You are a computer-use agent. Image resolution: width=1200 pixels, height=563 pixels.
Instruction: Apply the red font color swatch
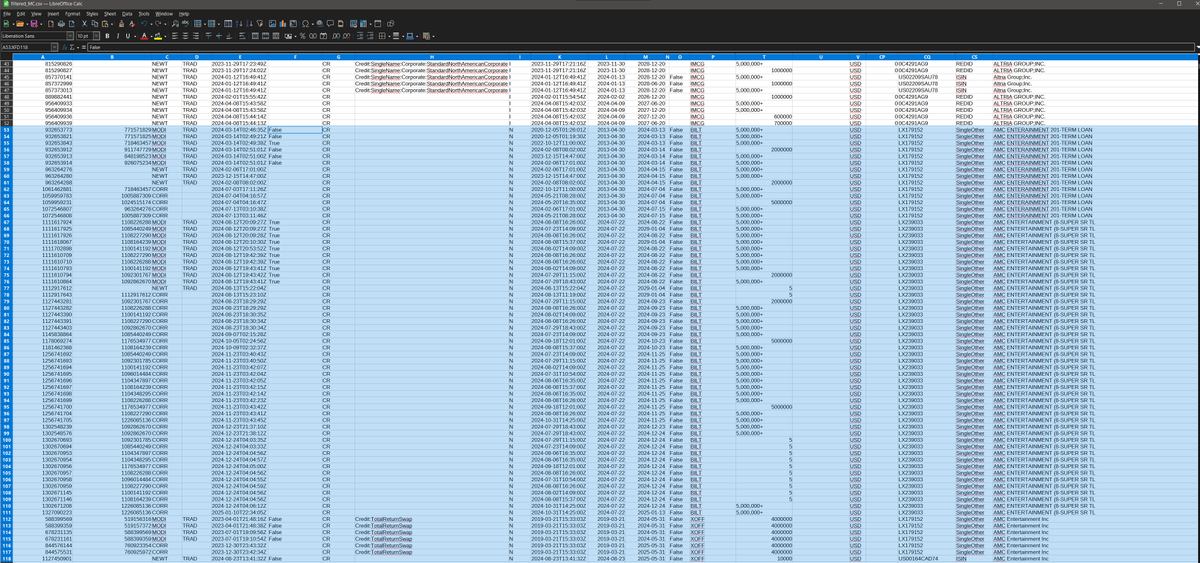[x=144, y=36]
